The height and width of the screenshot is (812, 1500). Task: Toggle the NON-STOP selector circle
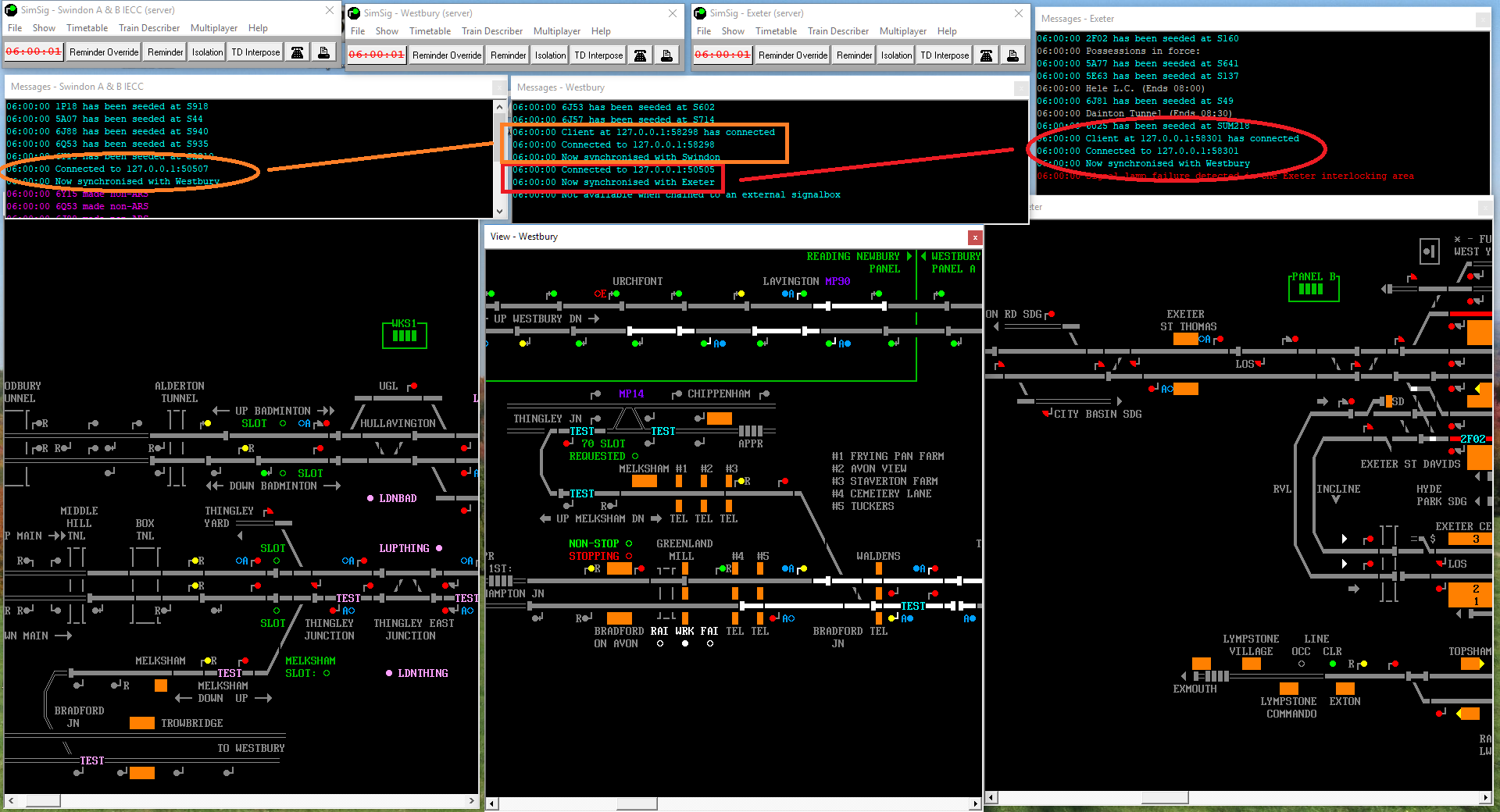(629, 543)
